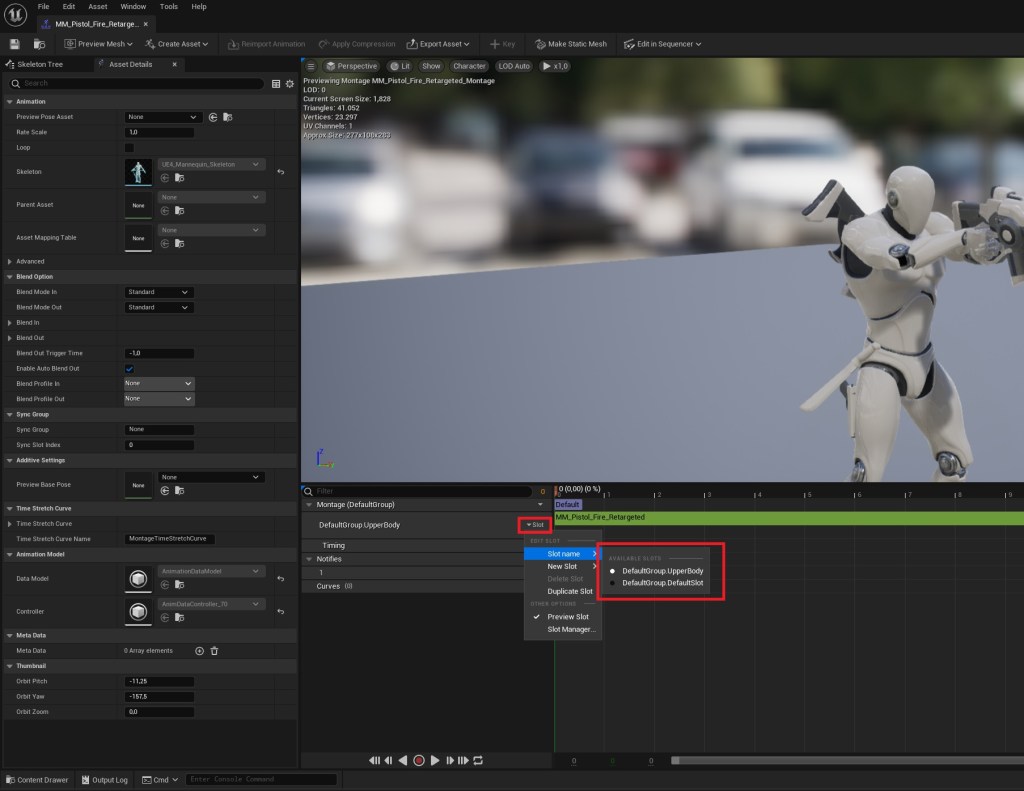Open the viewport hamburger options menu
This screenshot has height=791, width=1024.
pos(311,66)
